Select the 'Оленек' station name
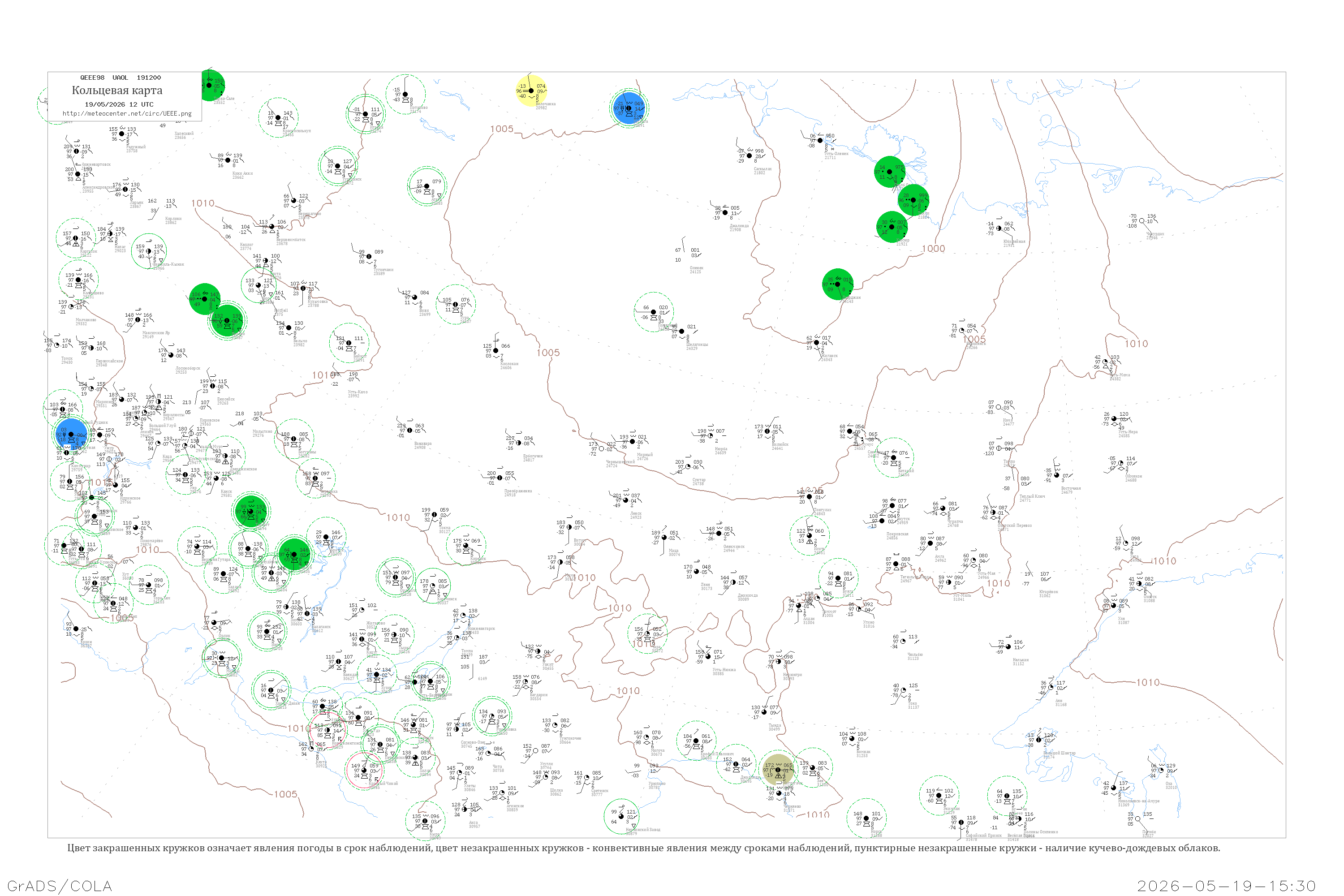1344x896 pixels. coord(697,267)
